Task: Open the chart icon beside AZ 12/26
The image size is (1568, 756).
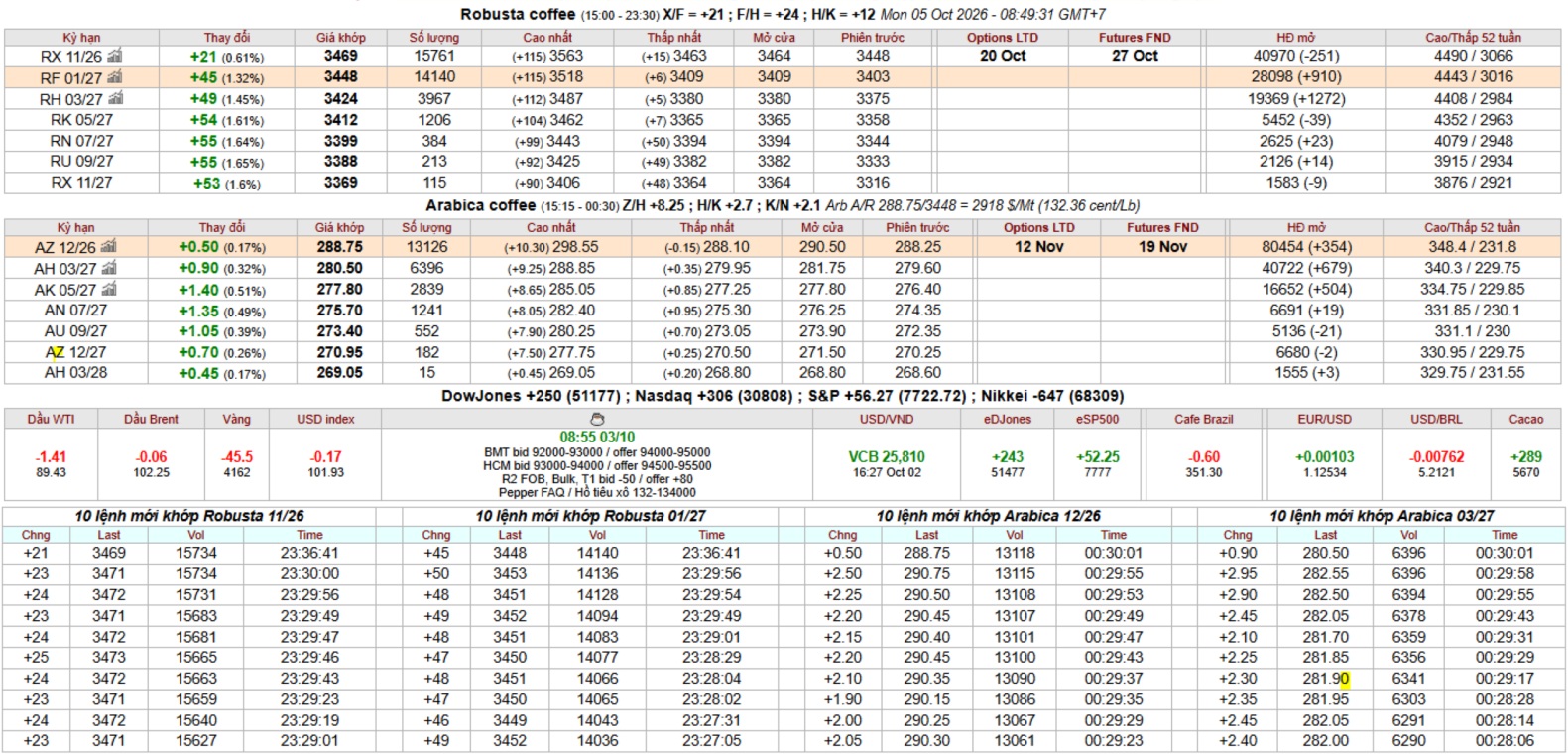Action: pos(109,246)
